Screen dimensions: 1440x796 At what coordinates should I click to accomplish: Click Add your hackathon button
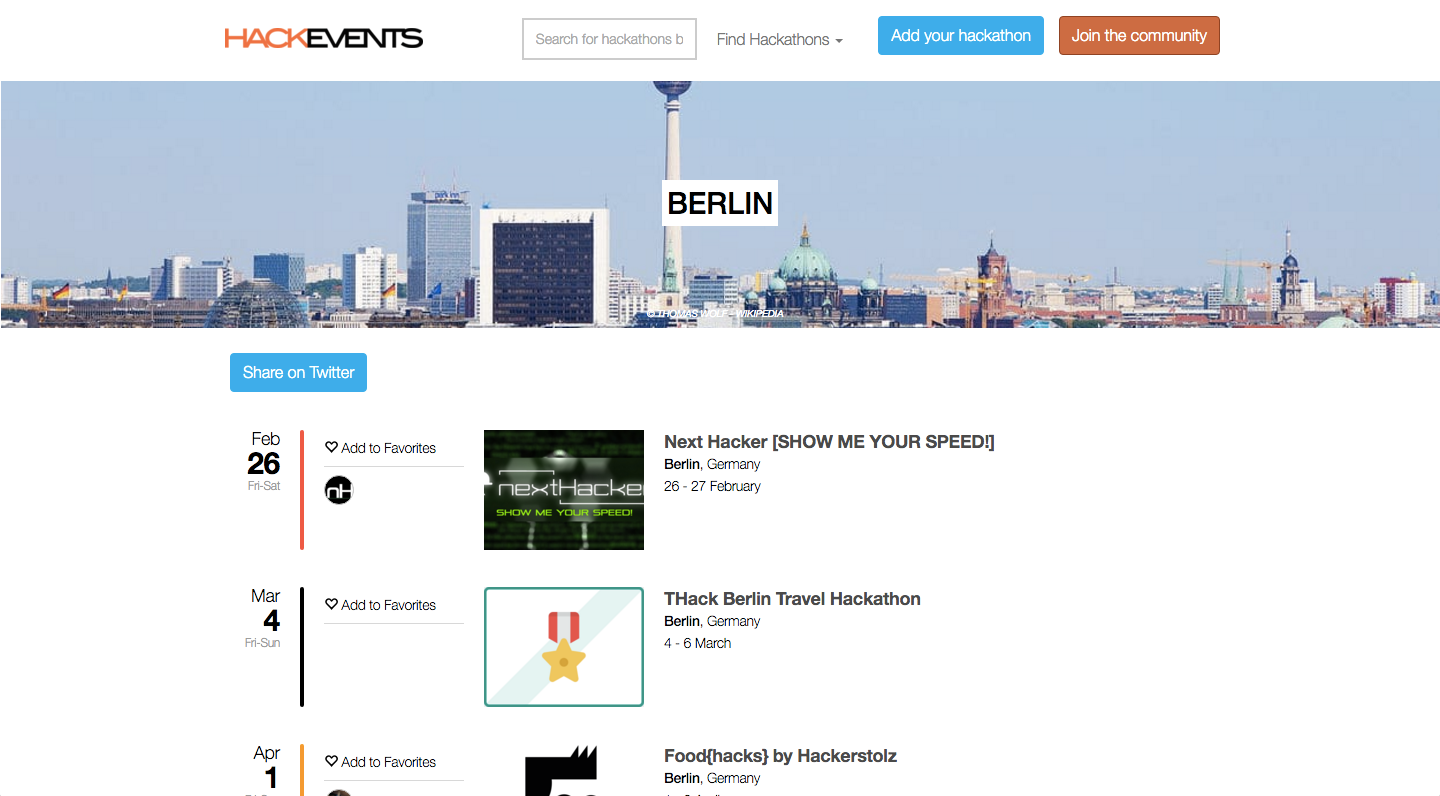click(x=961, y=36)
